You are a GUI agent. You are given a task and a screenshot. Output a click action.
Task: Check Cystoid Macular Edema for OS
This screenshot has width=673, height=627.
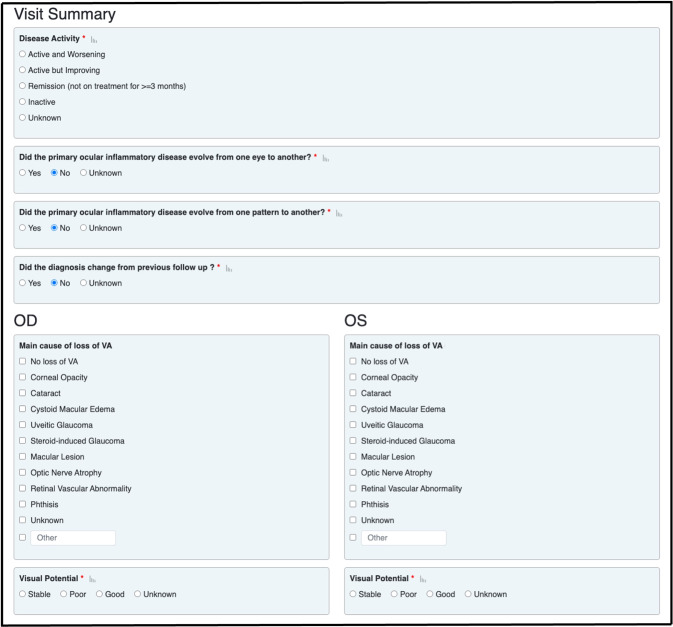click(x=352, y=409)
